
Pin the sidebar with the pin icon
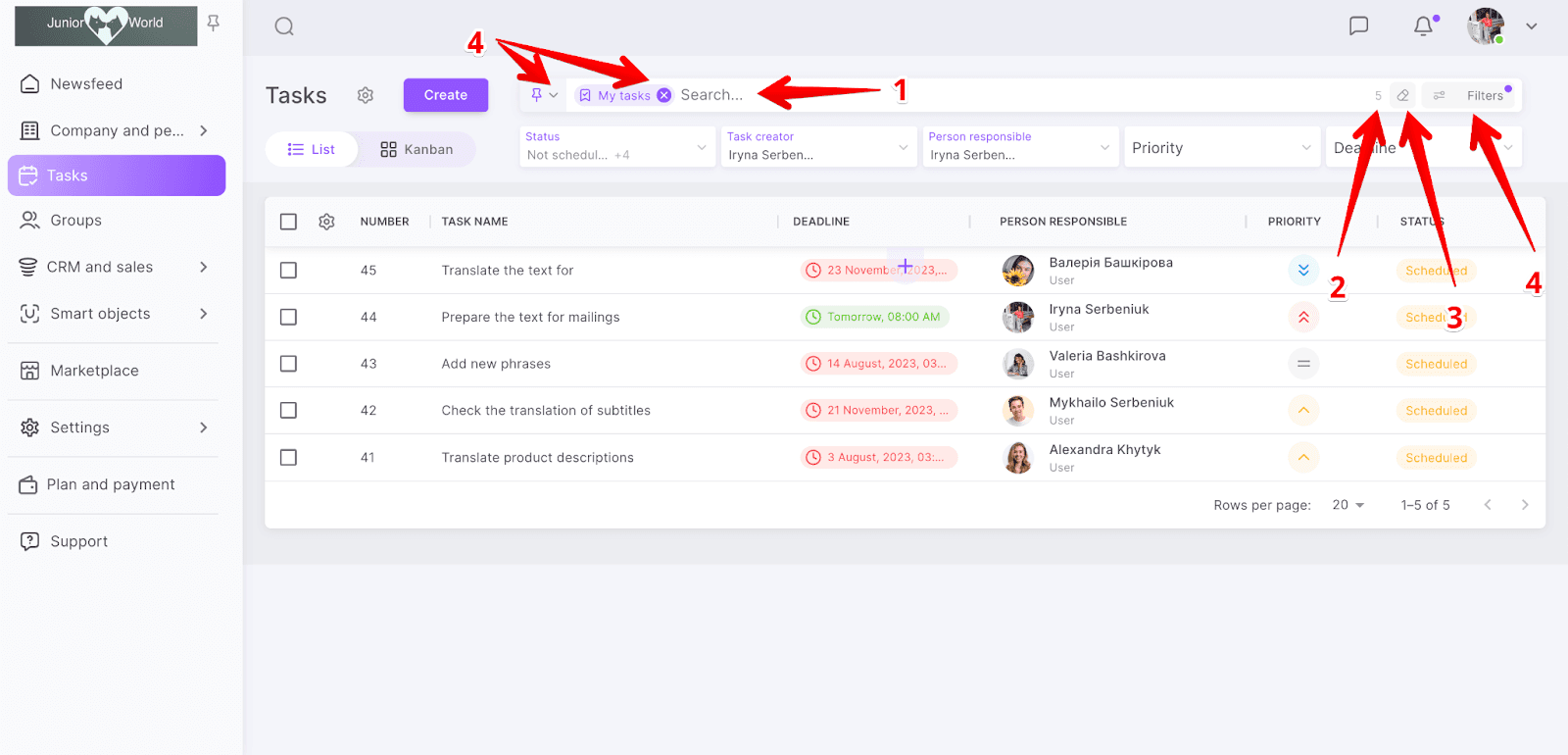point(213,23)
